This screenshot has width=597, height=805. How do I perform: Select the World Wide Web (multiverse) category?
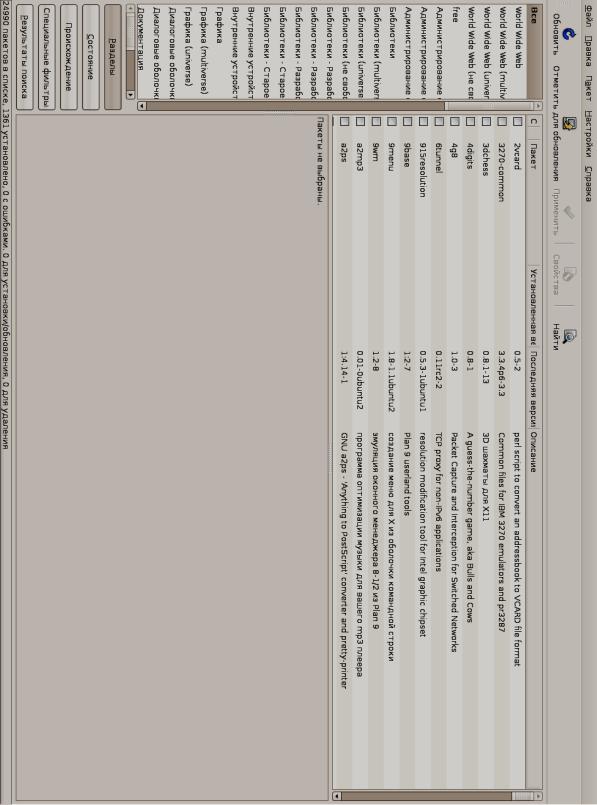click(503, 52)
